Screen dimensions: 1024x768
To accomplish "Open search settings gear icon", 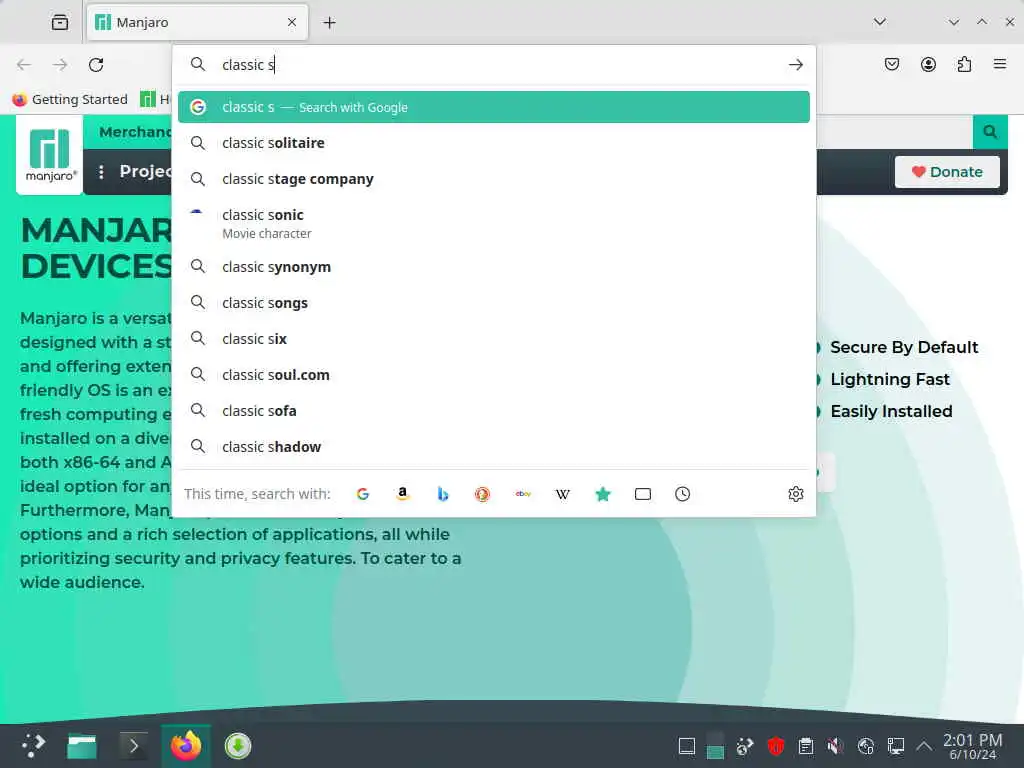I will (x=795, y=494).
